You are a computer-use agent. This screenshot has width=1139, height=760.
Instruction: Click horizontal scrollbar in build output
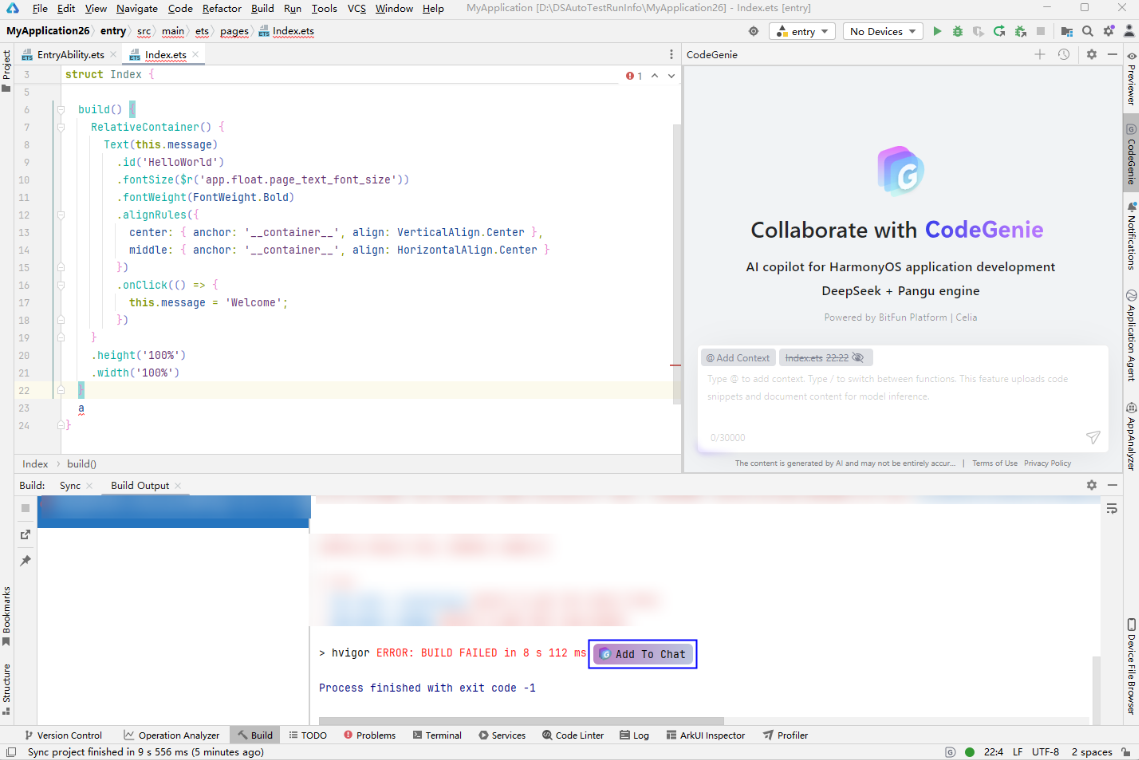pos(520,721)
